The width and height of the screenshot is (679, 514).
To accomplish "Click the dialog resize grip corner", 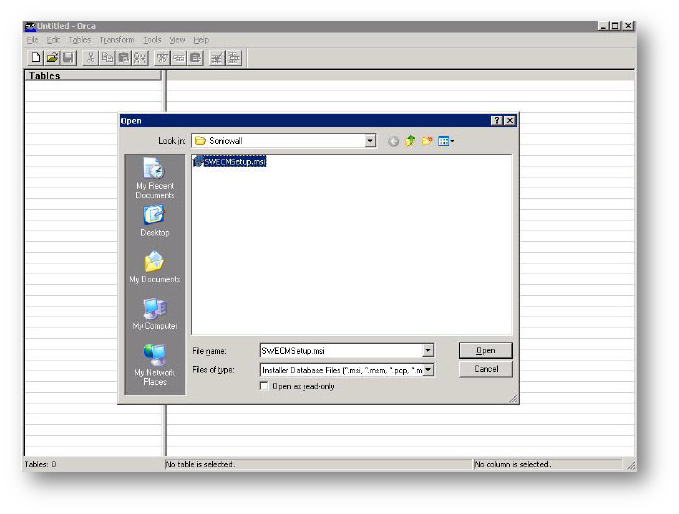I will pyautogui.click(x=513, y=398).
